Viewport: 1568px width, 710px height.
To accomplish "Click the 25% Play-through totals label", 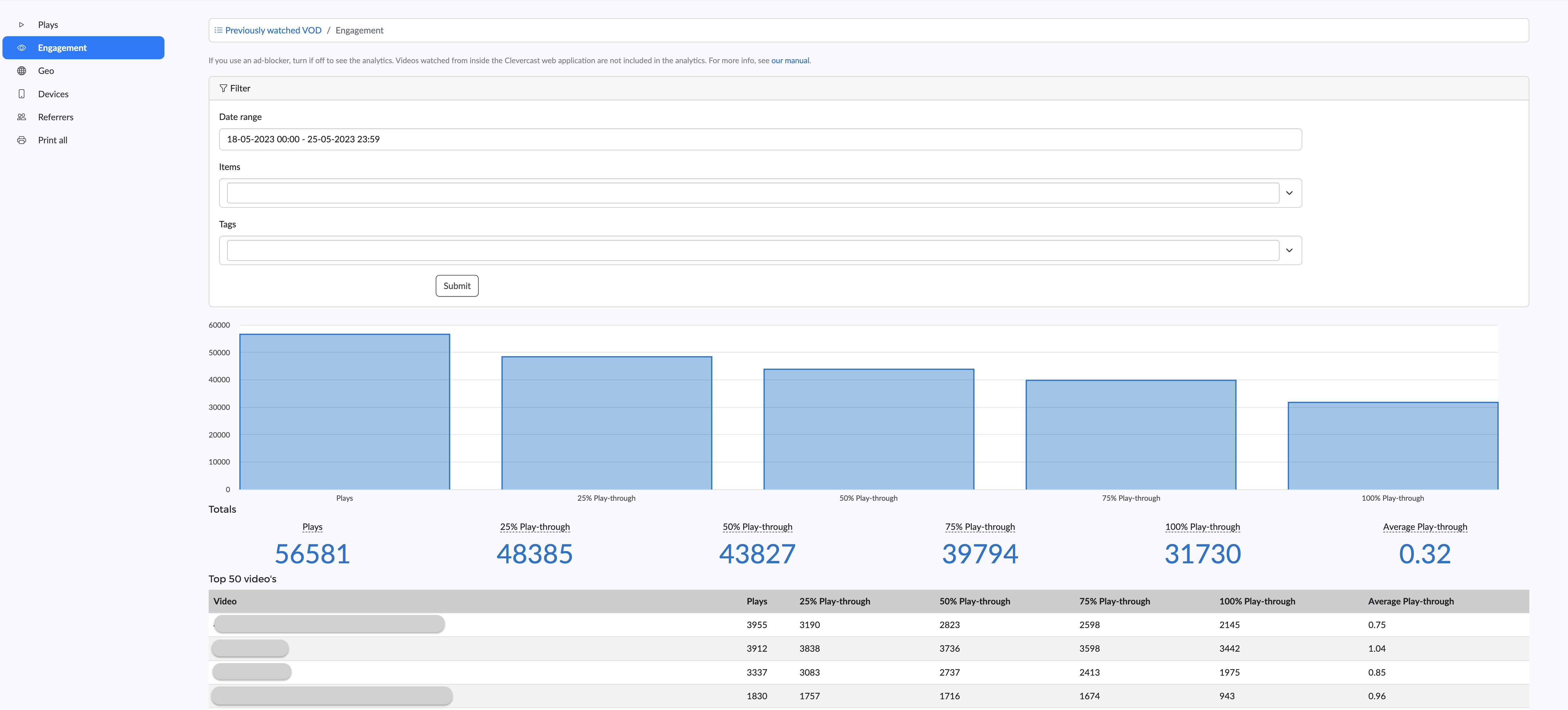I will click(535, 527).
